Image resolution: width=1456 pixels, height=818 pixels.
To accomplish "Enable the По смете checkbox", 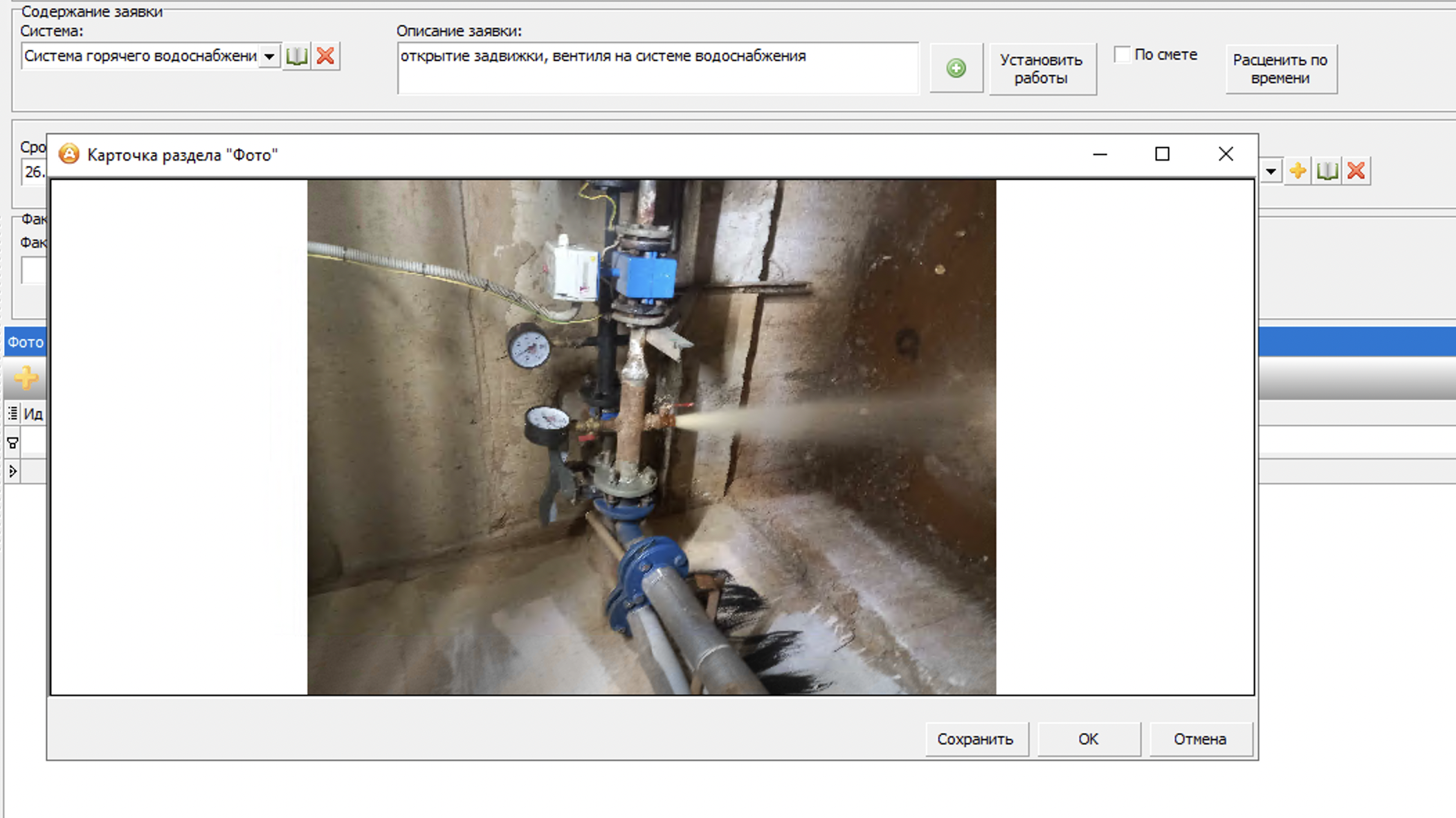I will [x=1122, y=54].
